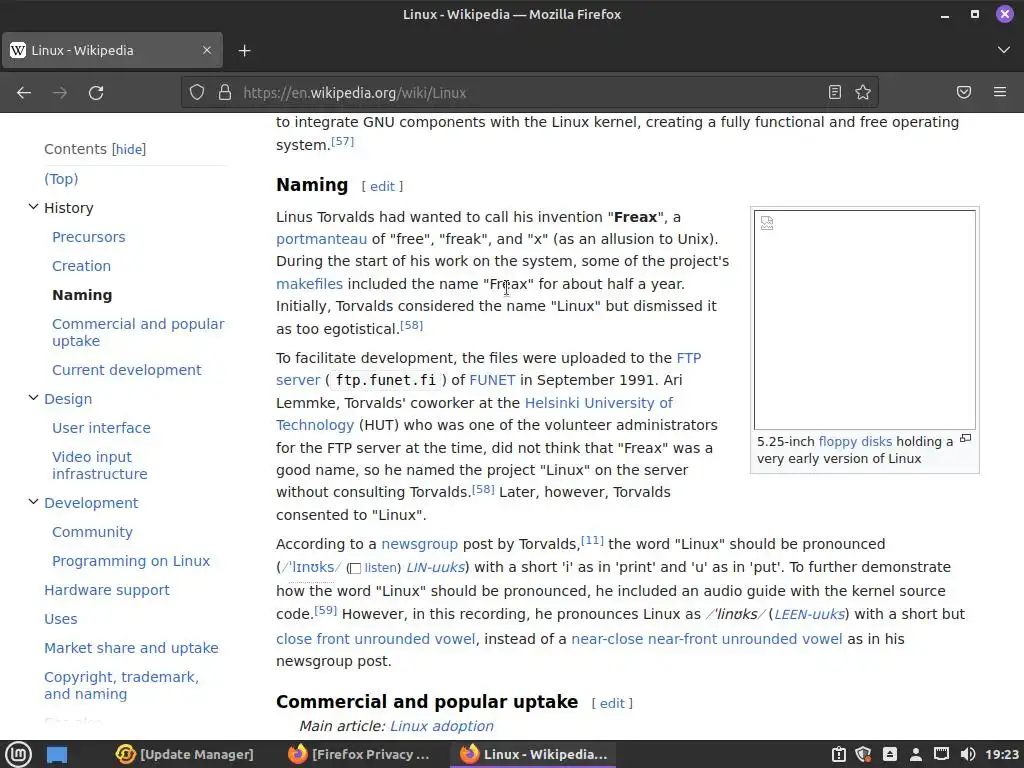Go to Hardware support in the contents
Viewport: 1024px width, 768px height.
pyautogui.click(x=107, y=590)
